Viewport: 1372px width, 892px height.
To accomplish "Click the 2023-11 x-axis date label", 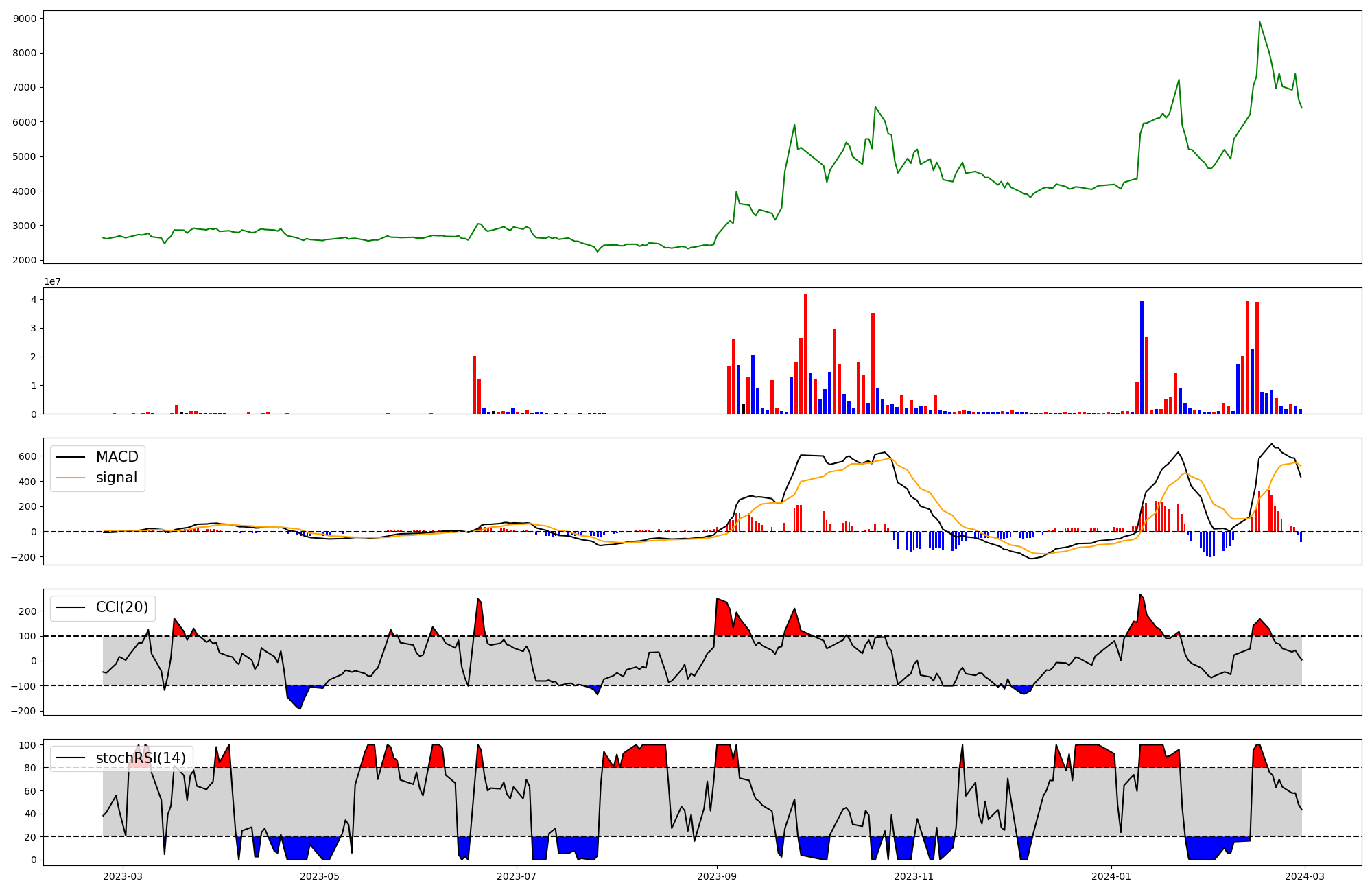I will tap(914, 876).
